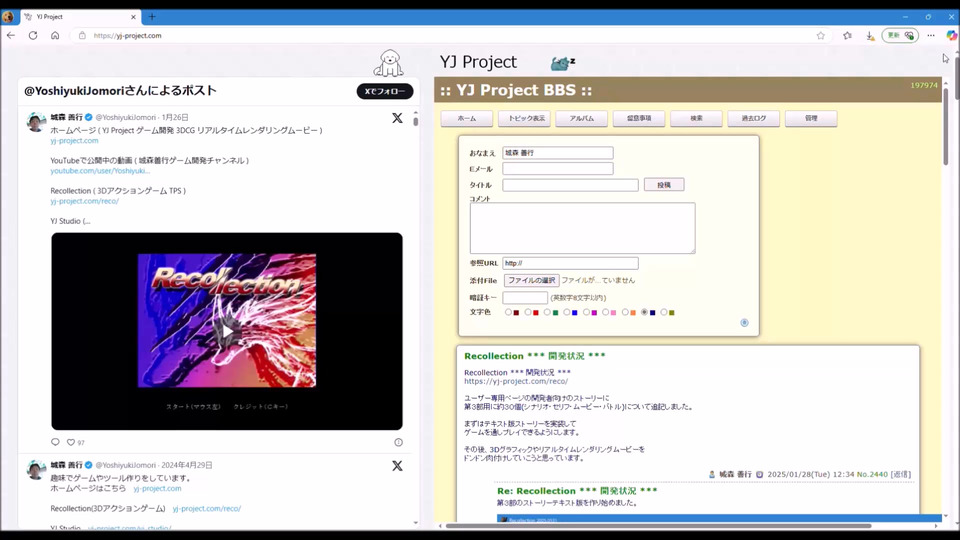This screenshot has width=960, height=540.
Task: Click the author avatar on 1月26日 post
Action: click(36, 121)
